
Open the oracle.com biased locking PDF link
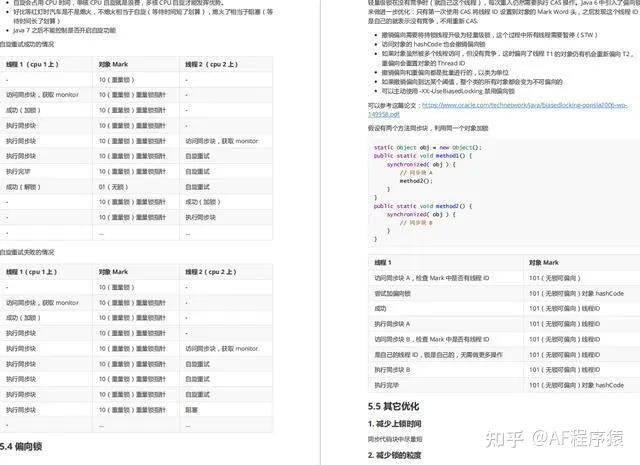[498, 109]
